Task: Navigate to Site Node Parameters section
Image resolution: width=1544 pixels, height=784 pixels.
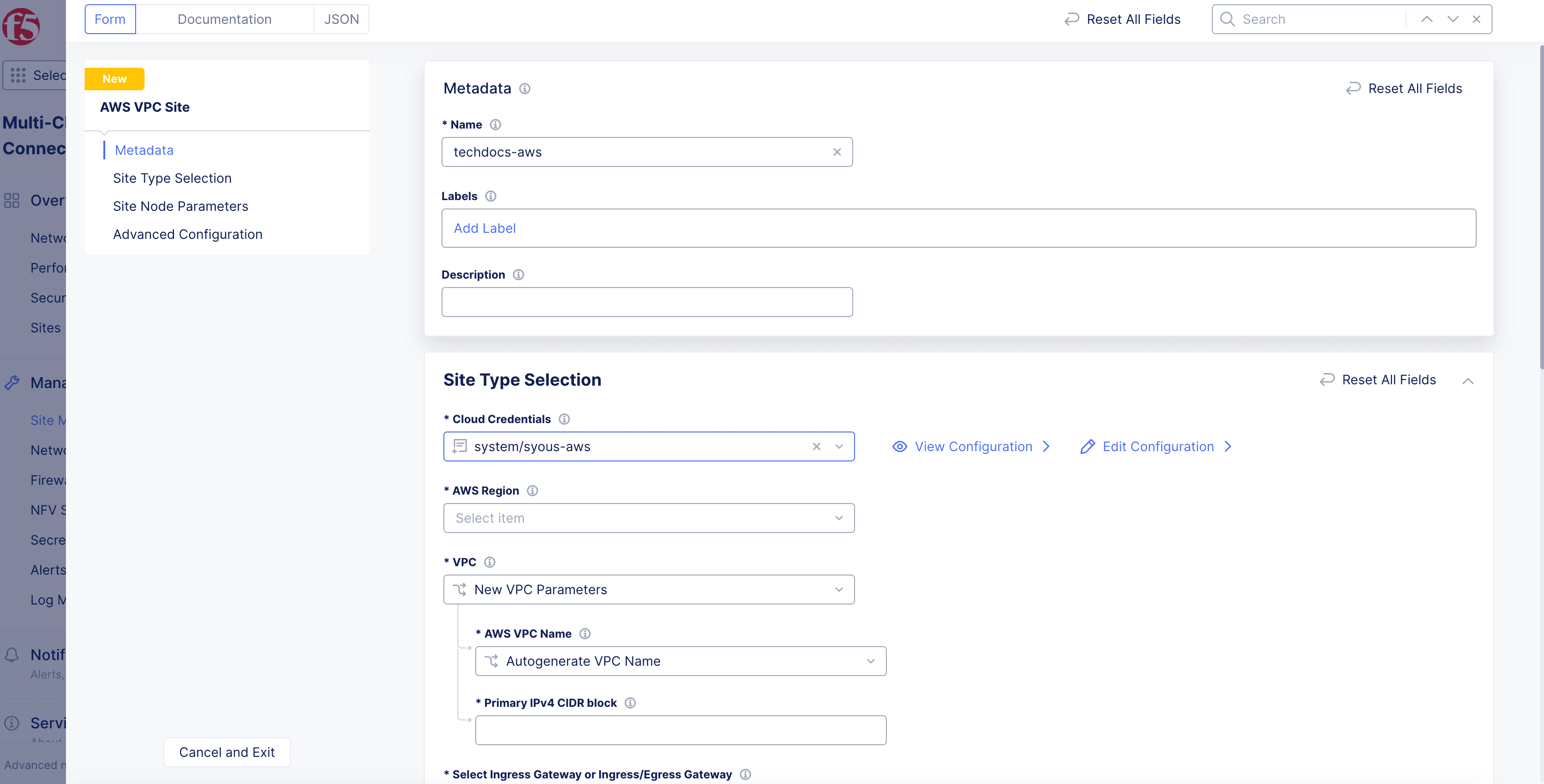Action: (181, 206)
